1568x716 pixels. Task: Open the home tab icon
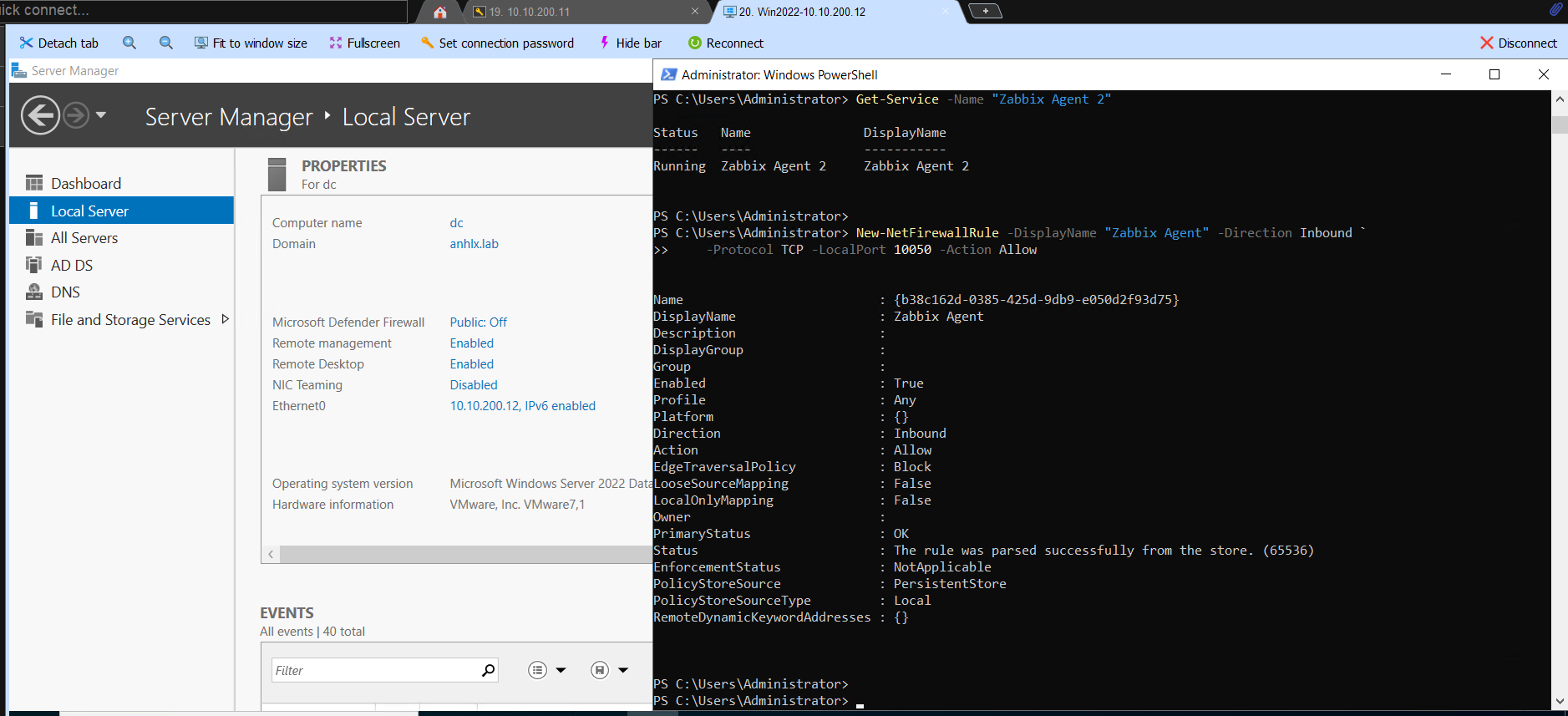(x=440, y=12)
